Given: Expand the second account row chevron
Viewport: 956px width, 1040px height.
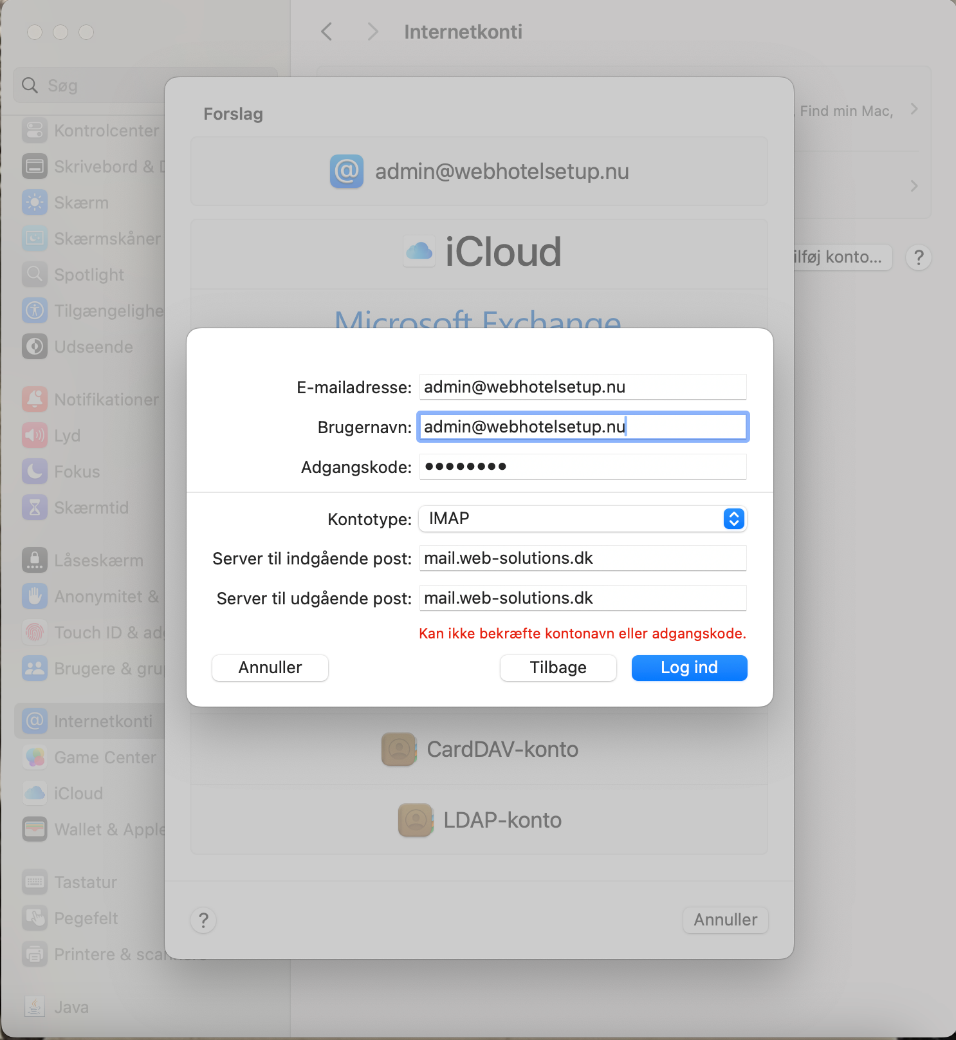Looking at the screenshot, I should point(914,186).
